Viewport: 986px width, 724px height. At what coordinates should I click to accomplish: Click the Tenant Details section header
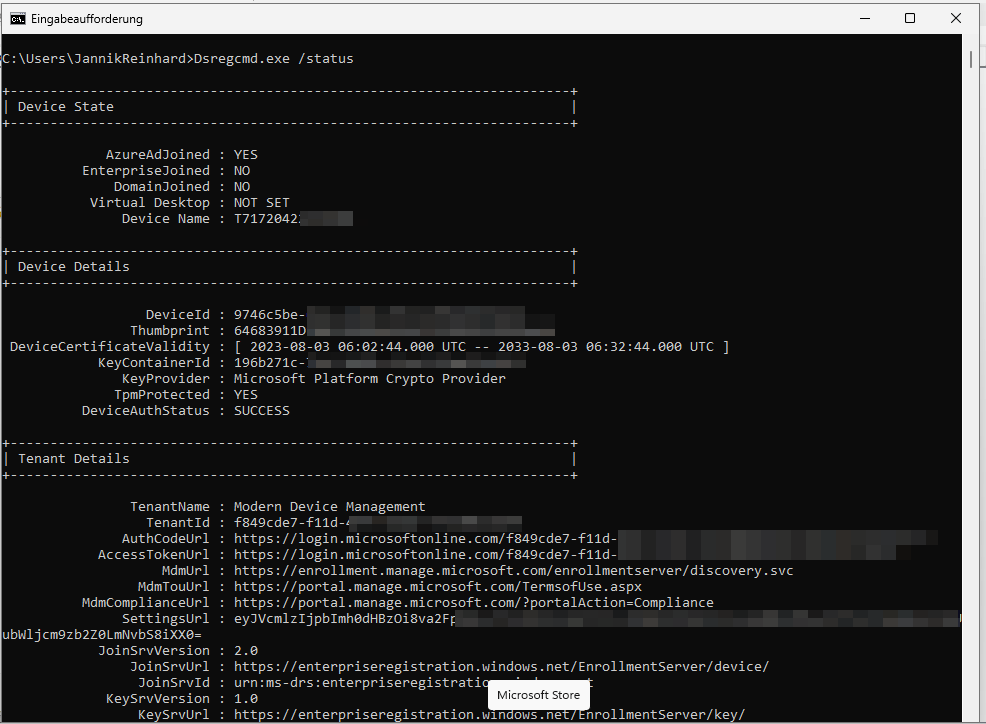click(x=74, y=459)
